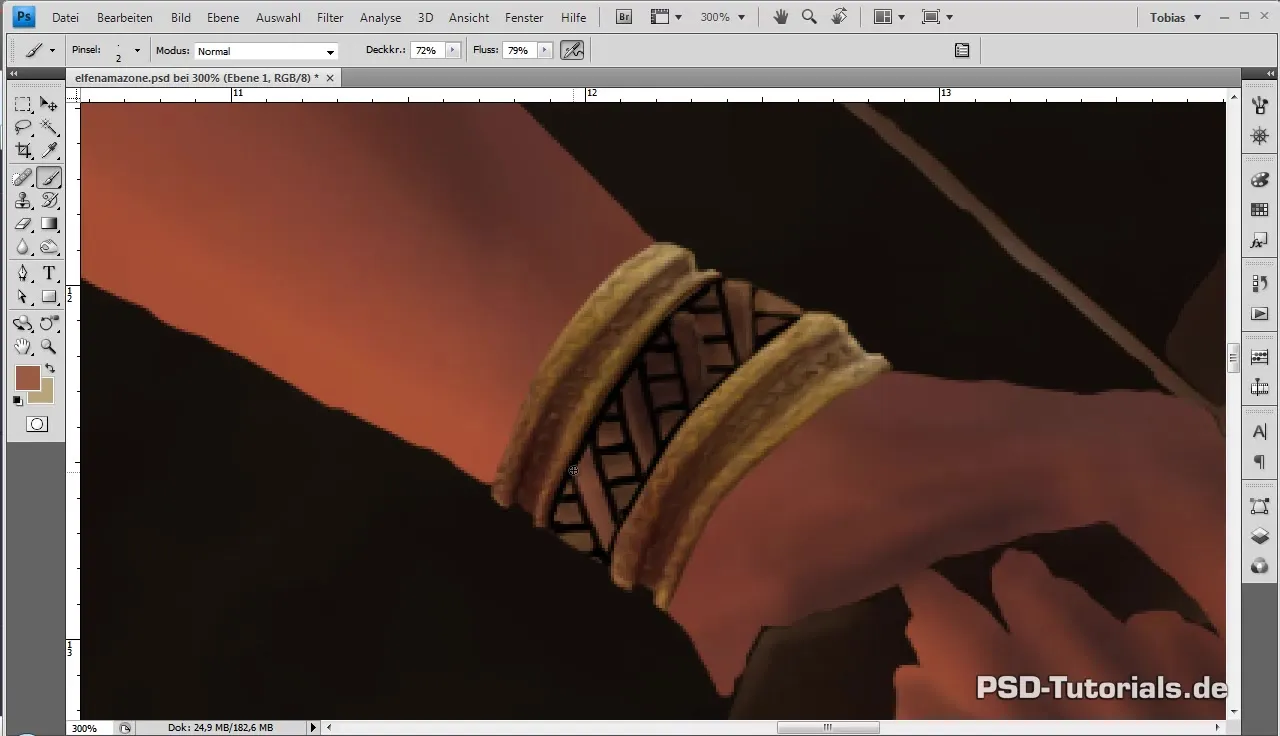
Task: Select the Rotate View tool
Action: pos(839,17)
